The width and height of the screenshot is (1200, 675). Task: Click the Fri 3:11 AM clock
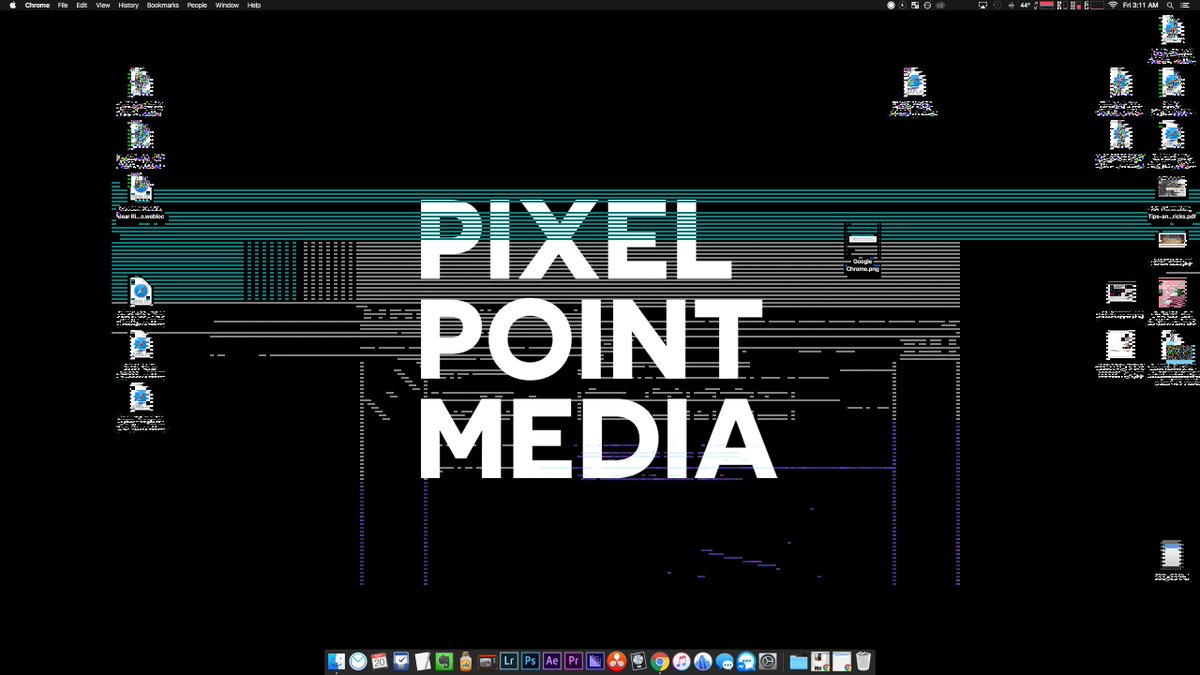point(1141,5)
